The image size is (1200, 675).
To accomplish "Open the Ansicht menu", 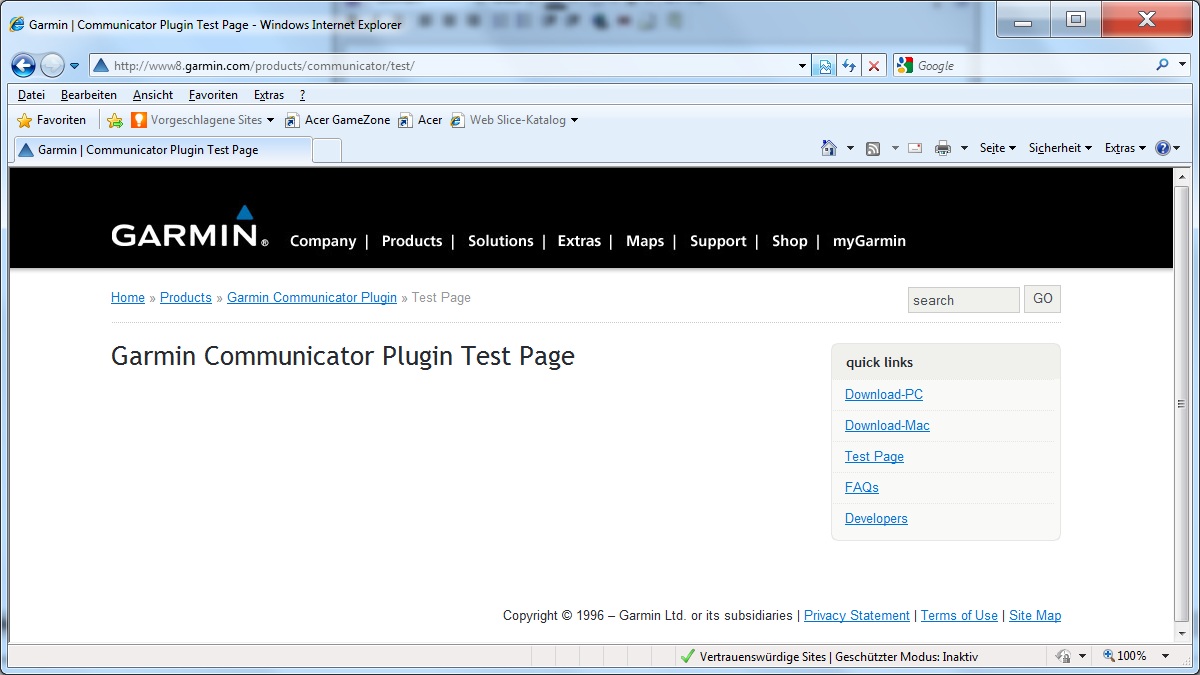I will pyautogui.click(x=153, y=95).
